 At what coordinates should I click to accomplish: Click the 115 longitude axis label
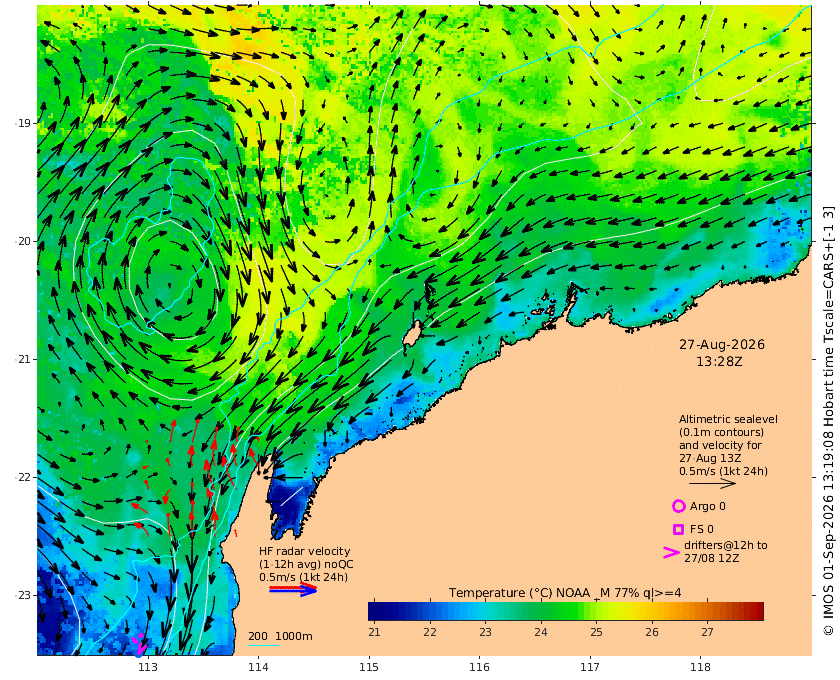coord(369,667)
